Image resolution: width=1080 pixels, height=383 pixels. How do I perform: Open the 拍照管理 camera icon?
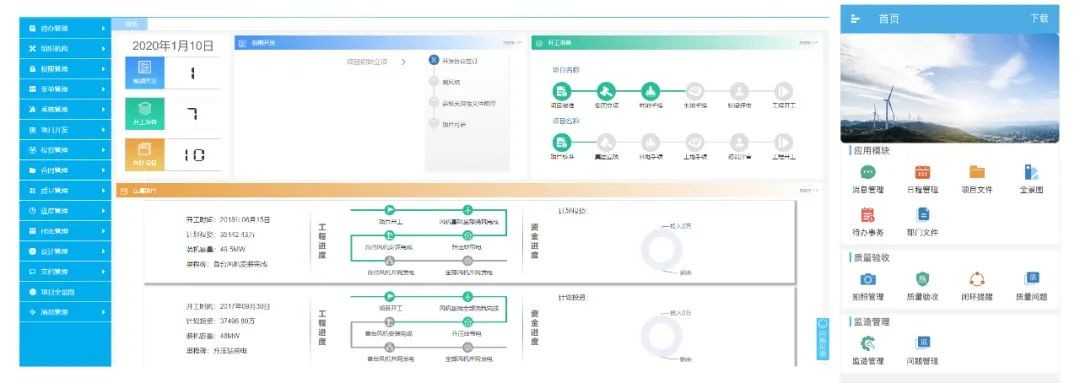(868, 279)
